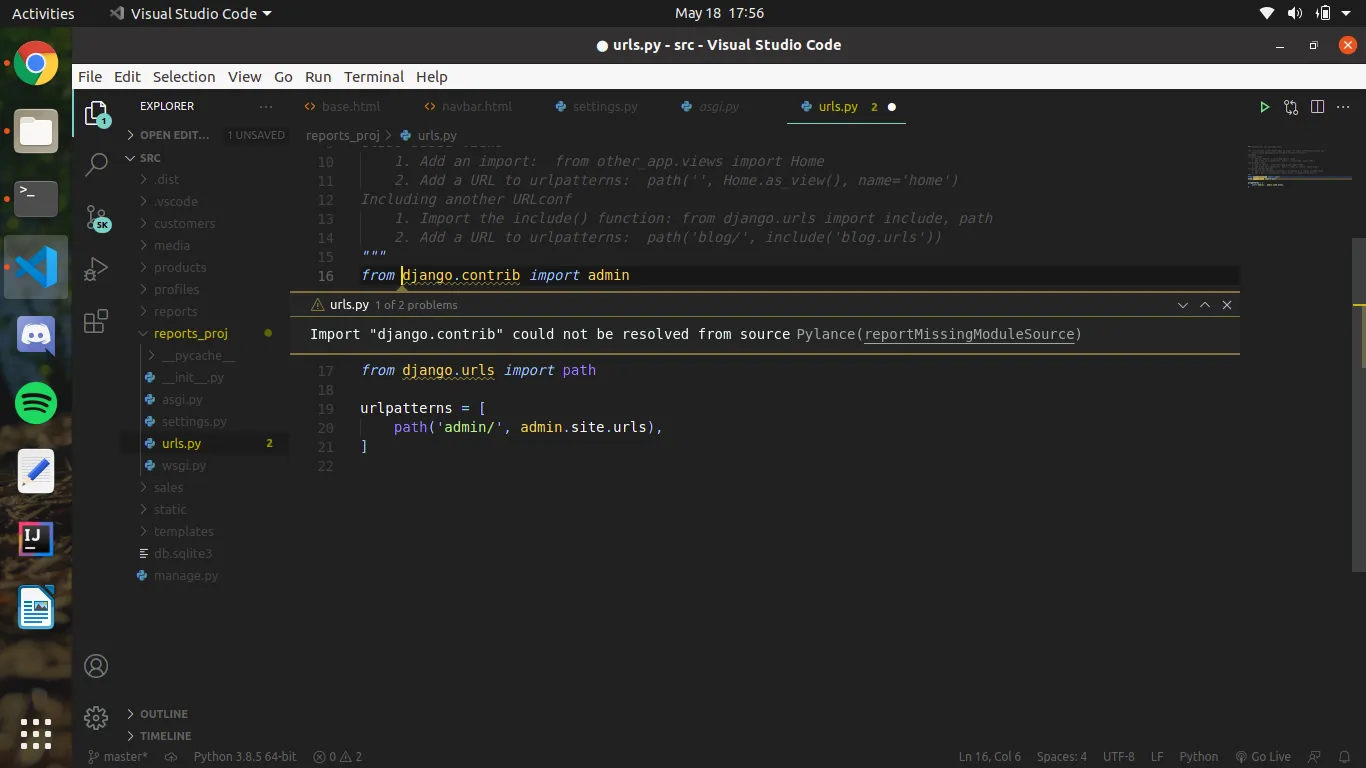Launch Spotify from the Ubuntu dock
This screenshot has height=768, width=1366.
pos(36,404)
